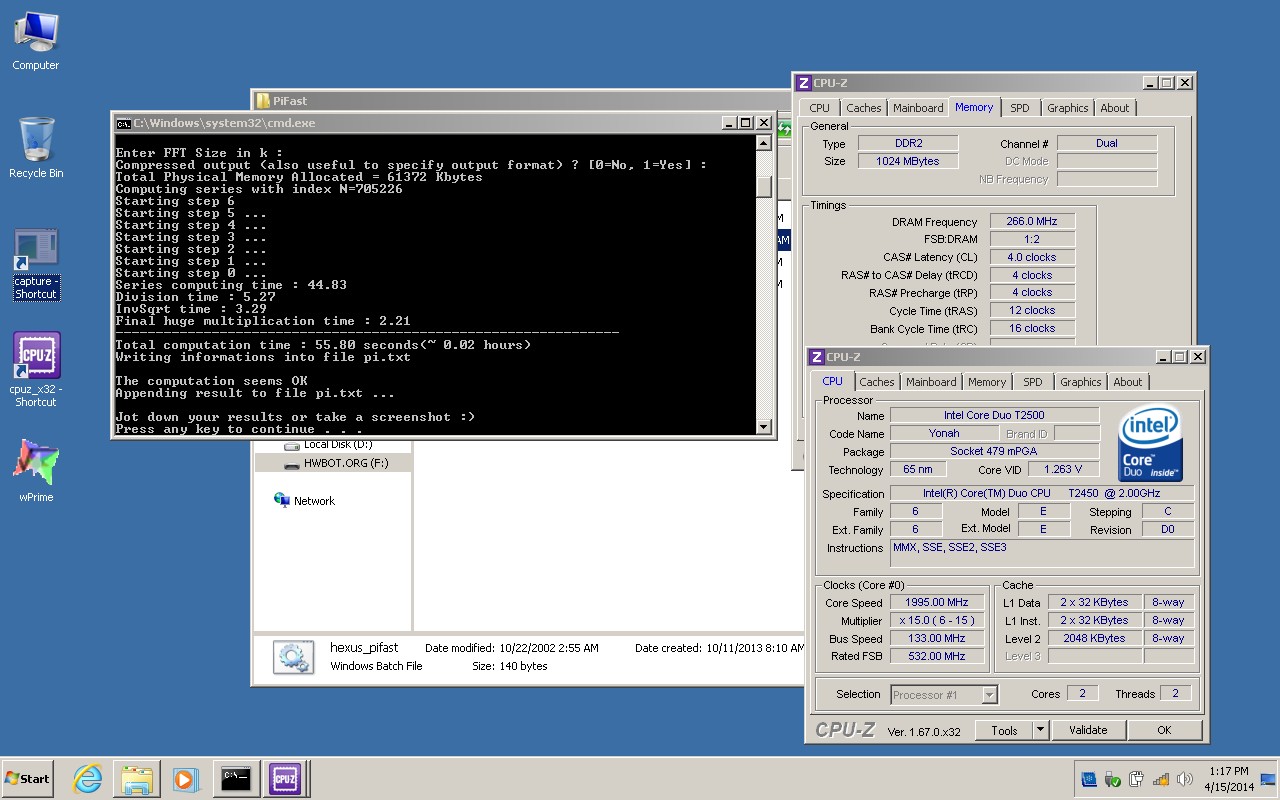Click the Show desktop icon beside the clock
1280x800 pixels.
(x=1268, y=779)
